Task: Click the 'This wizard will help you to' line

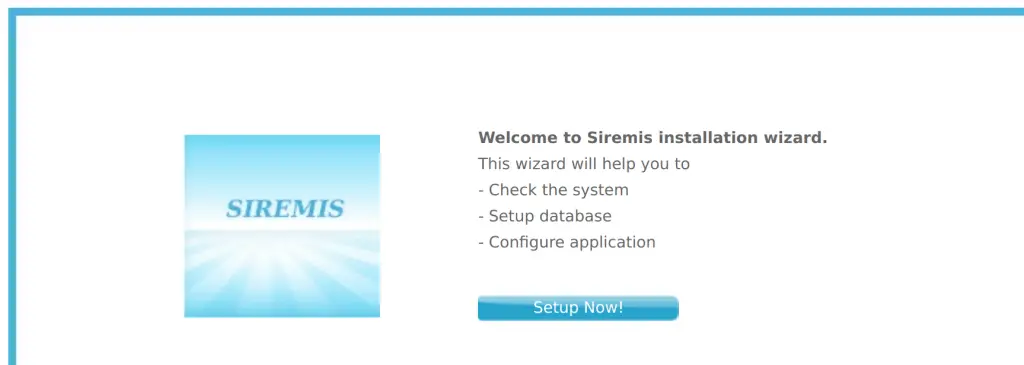Action: 584,164
